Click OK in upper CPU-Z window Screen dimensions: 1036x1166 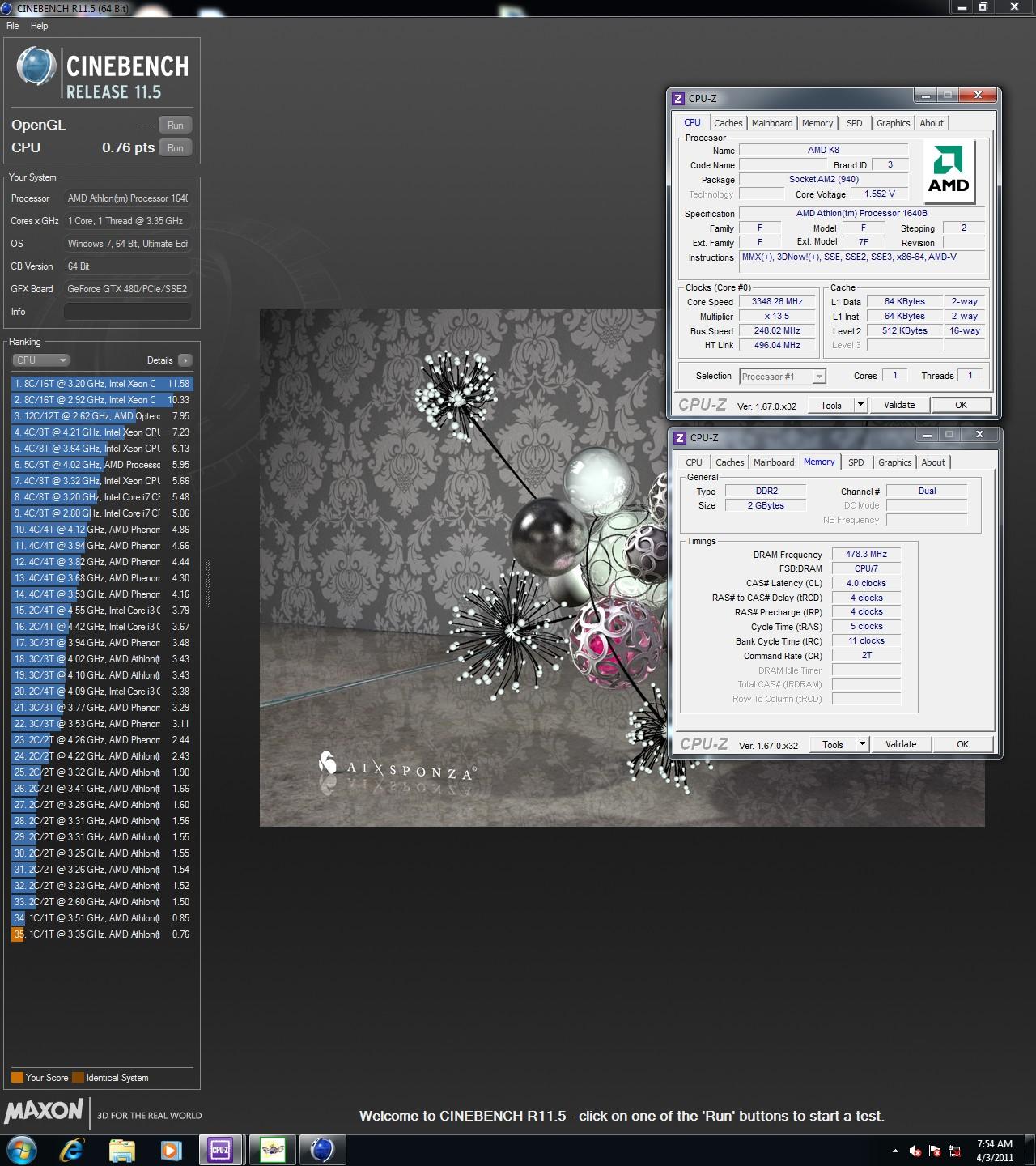tap(961, 406)
